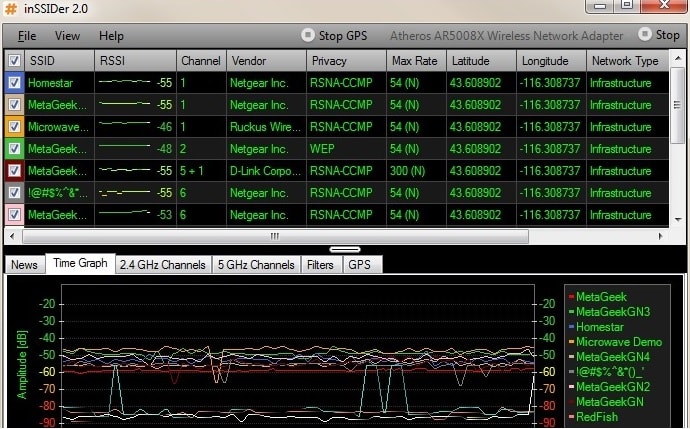Viewport: 690px width, 429px height.
Task: Click the Stop GPS icon
Action: point(308,35)
